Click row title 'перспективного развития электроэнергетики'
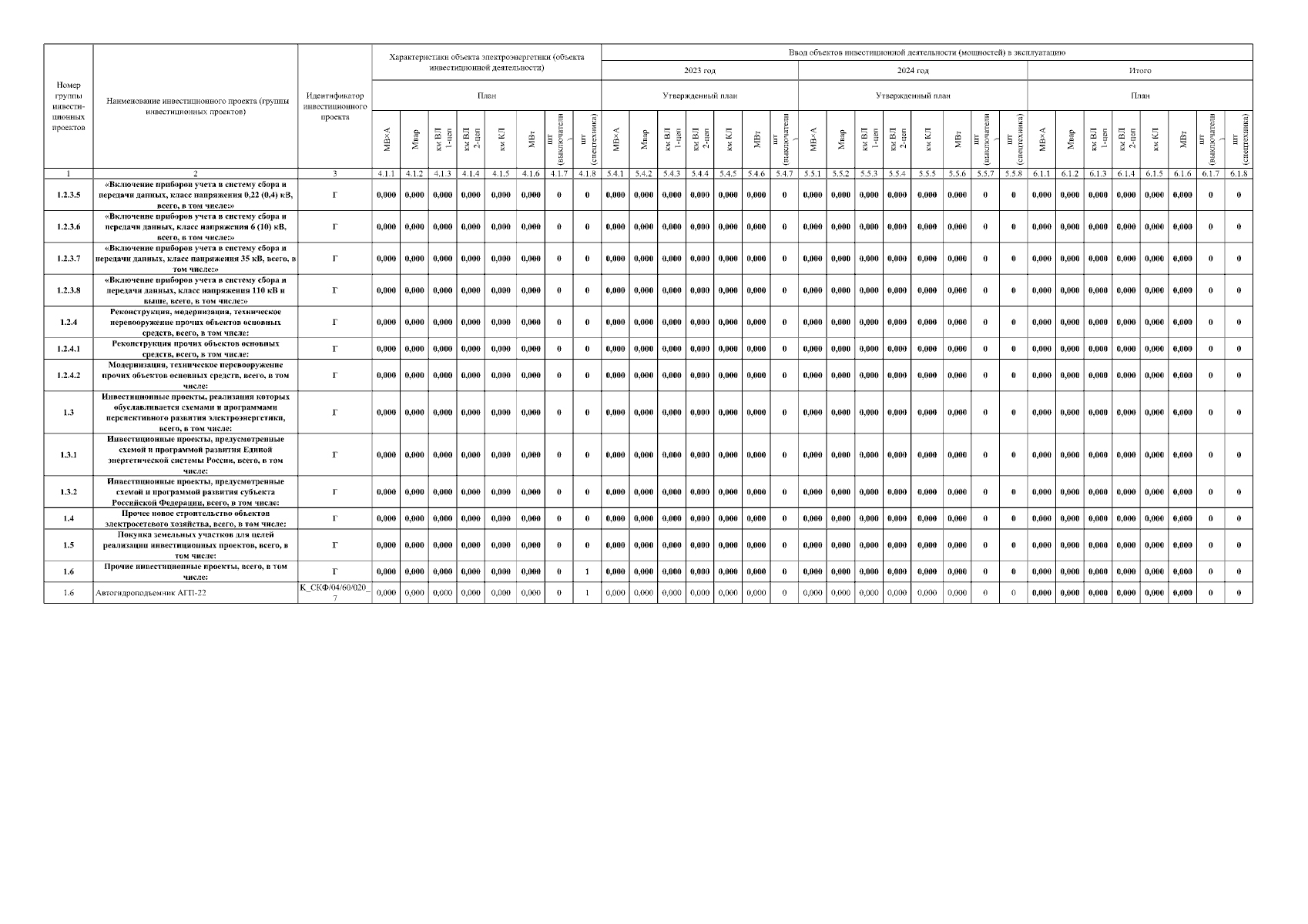 196,412
